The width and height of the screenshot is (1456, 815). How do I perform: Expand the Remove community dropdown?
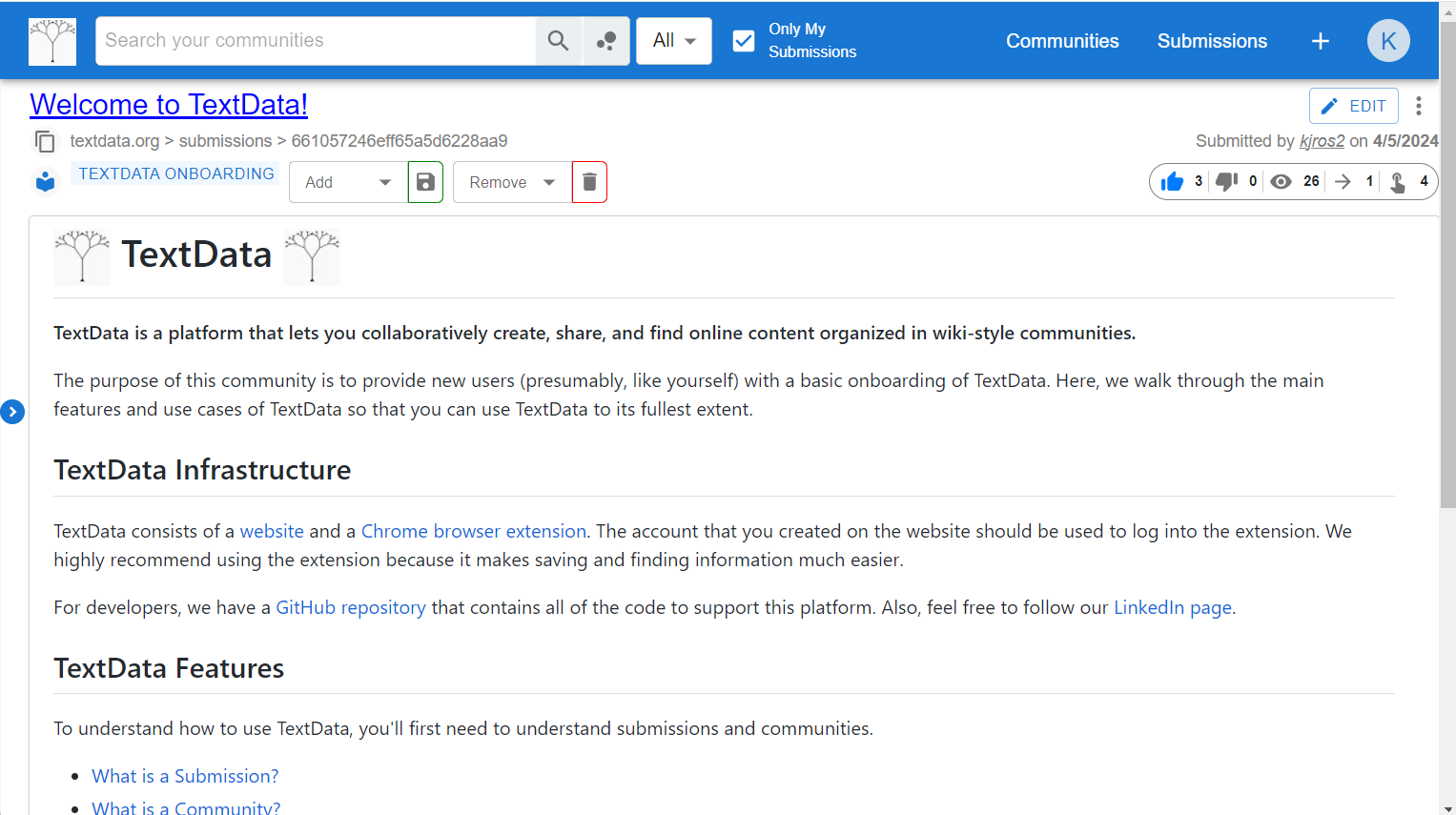coord(511,182)
